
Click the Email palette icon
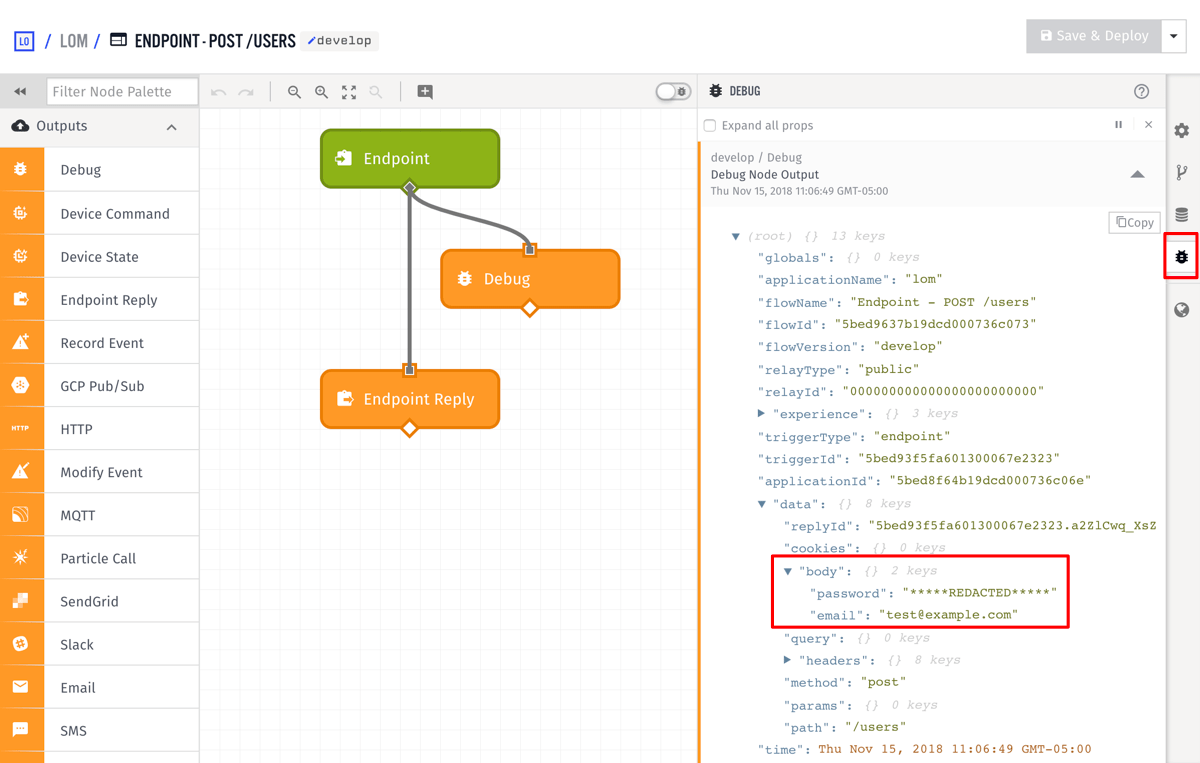pos(21,686)
